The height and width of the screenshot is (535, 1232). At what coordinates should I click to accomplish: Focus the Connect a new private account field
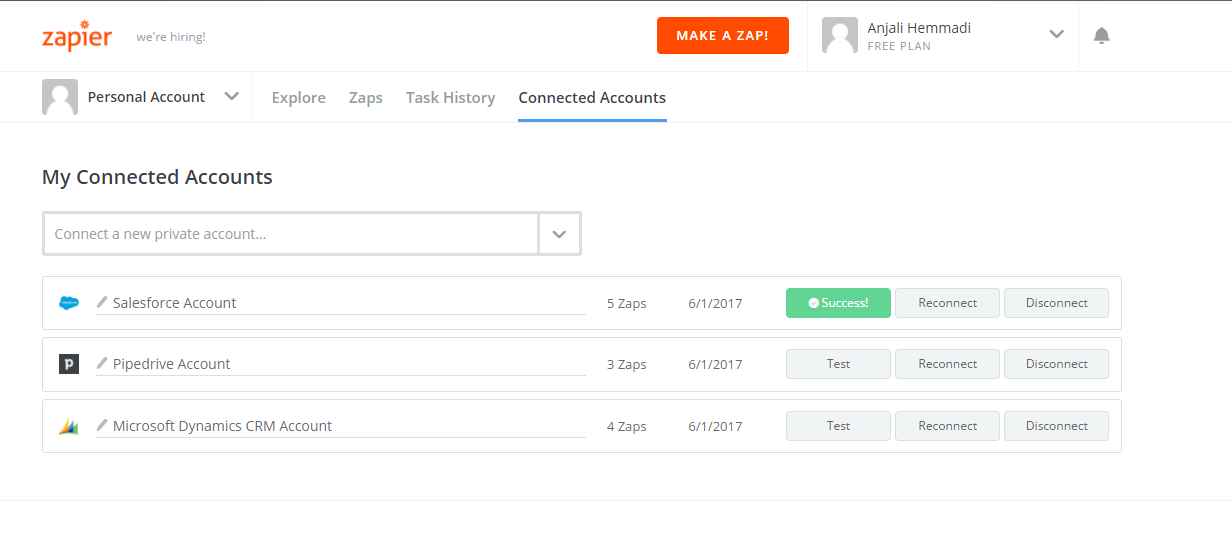tap(291, 234)
